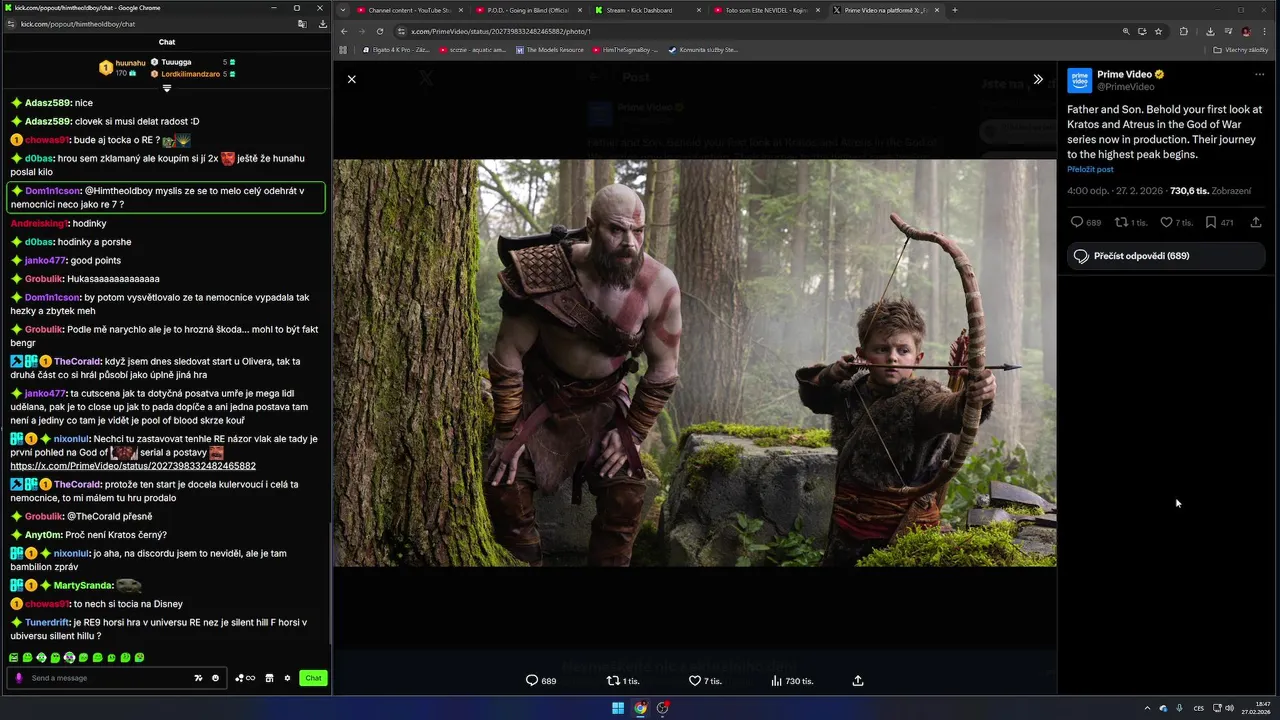Click the x.com address bar
Viewport: 1280px width, 720px height.
(x=760, y=31)
